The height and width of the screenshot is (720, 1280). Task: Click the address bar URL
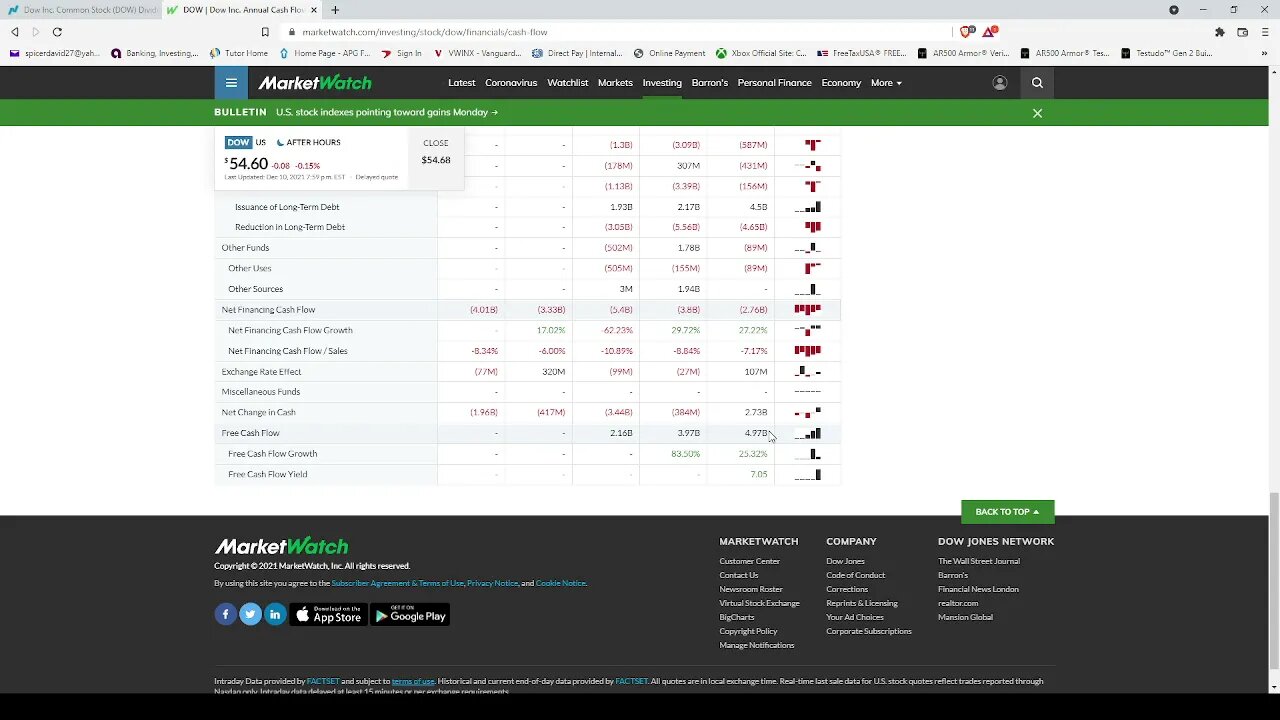424,32
